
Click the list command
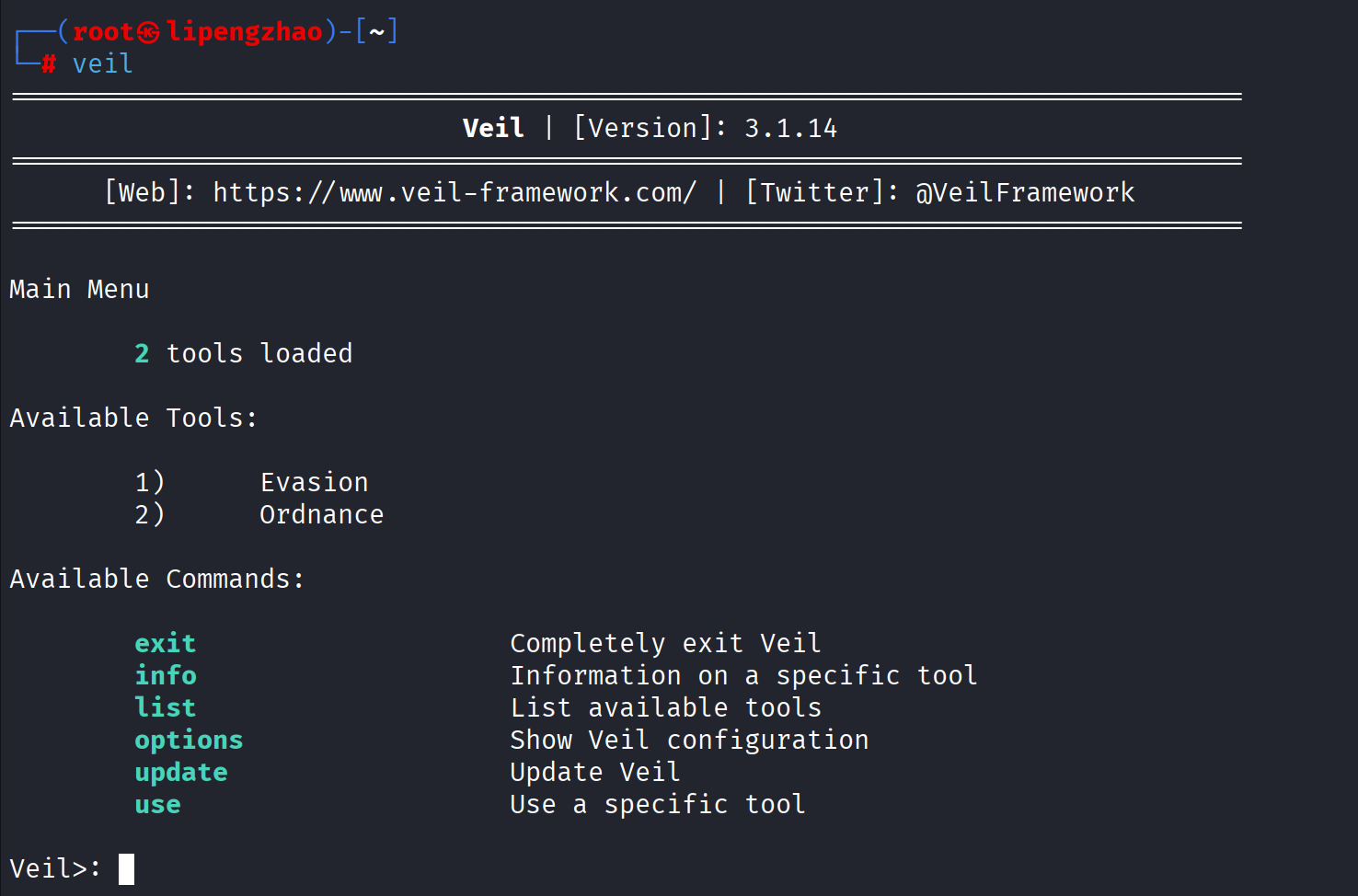166,707
